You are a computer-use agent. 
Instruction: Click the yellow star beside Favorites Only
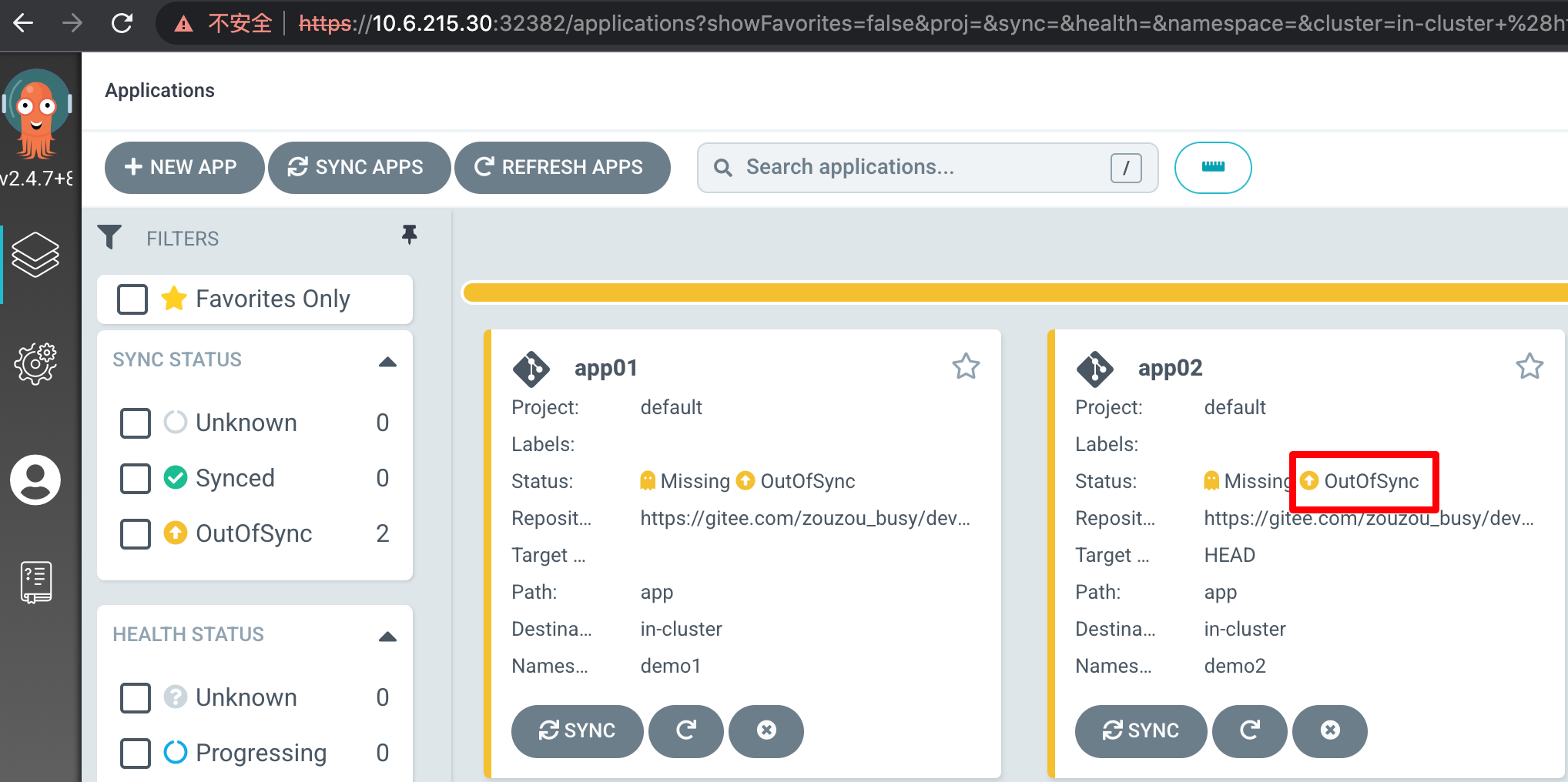pyautogui.click(x=174, y=298)
